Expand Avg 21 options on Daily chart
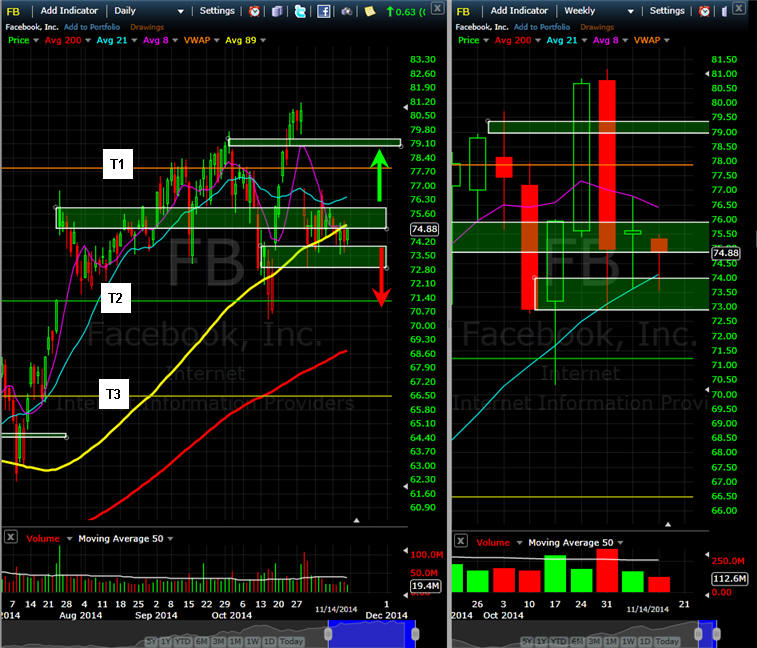 pos(134,41)
